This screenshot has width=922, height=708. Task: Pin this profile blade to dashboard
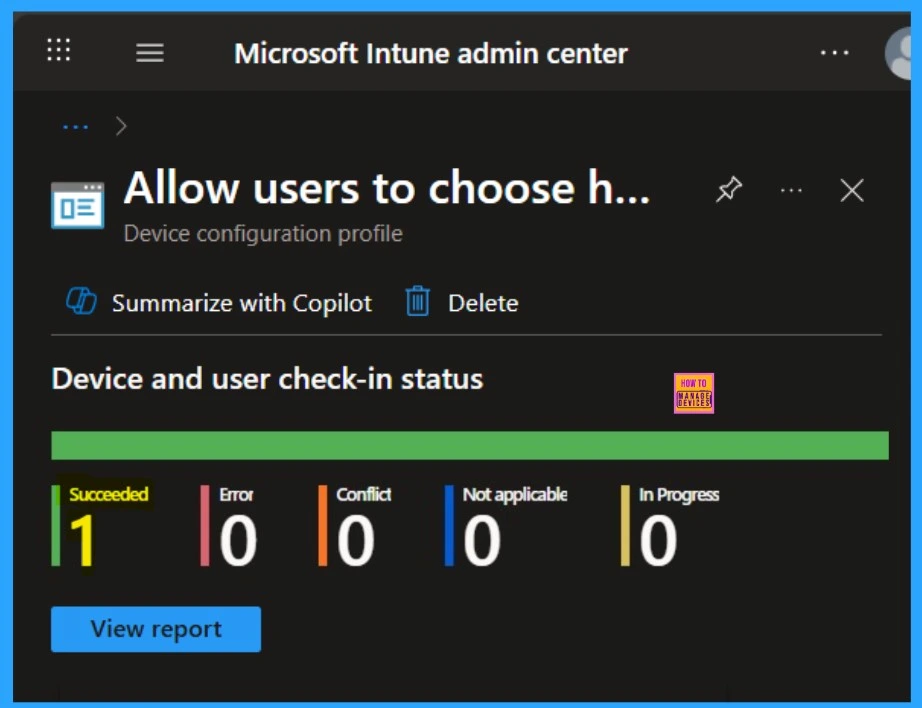729,190
